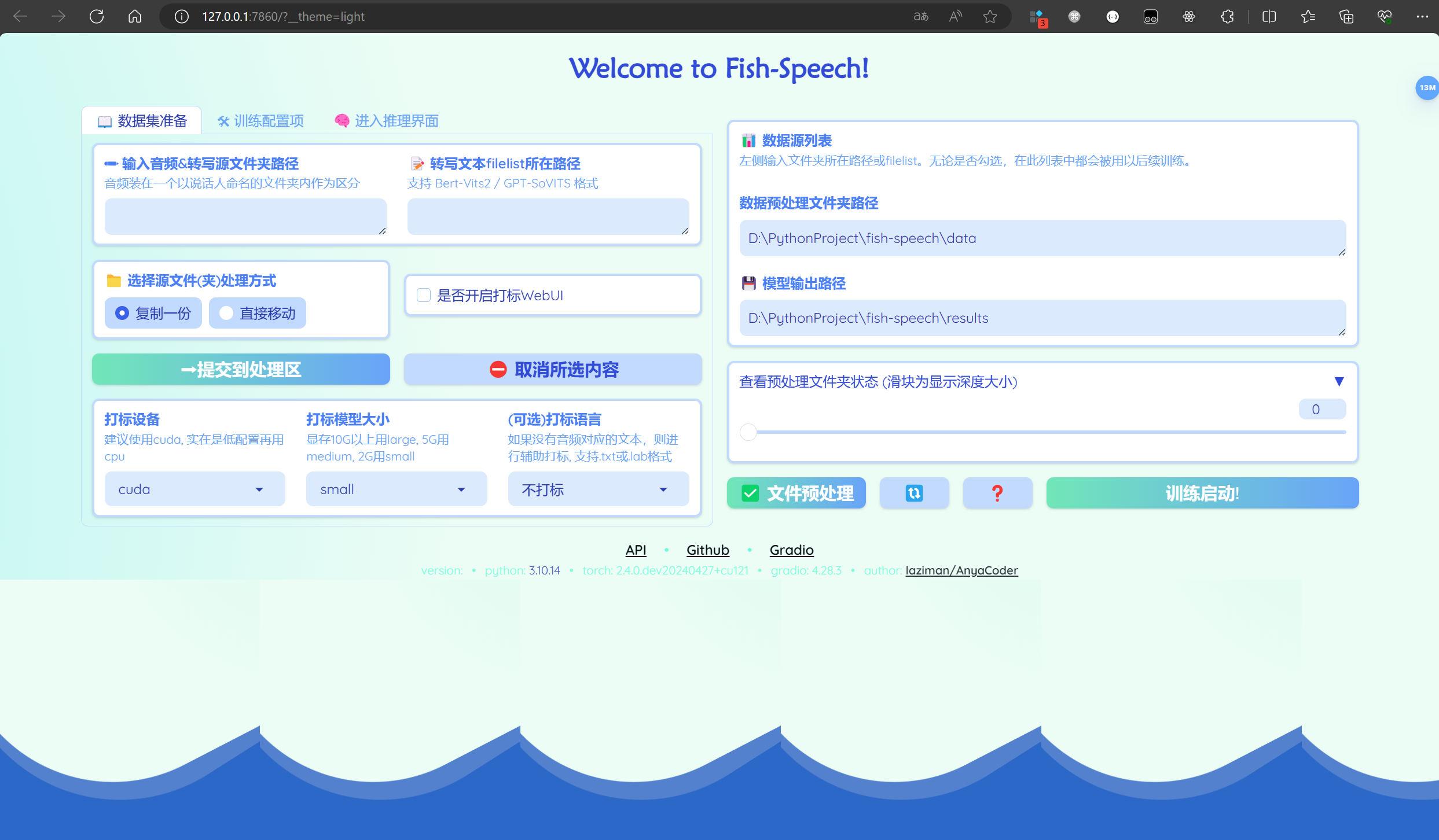Click the brain icon on 进入推理界面 tab
The width and height of the screenshot is (1439, 840).
pyautogui.click(x=342, y=120)
